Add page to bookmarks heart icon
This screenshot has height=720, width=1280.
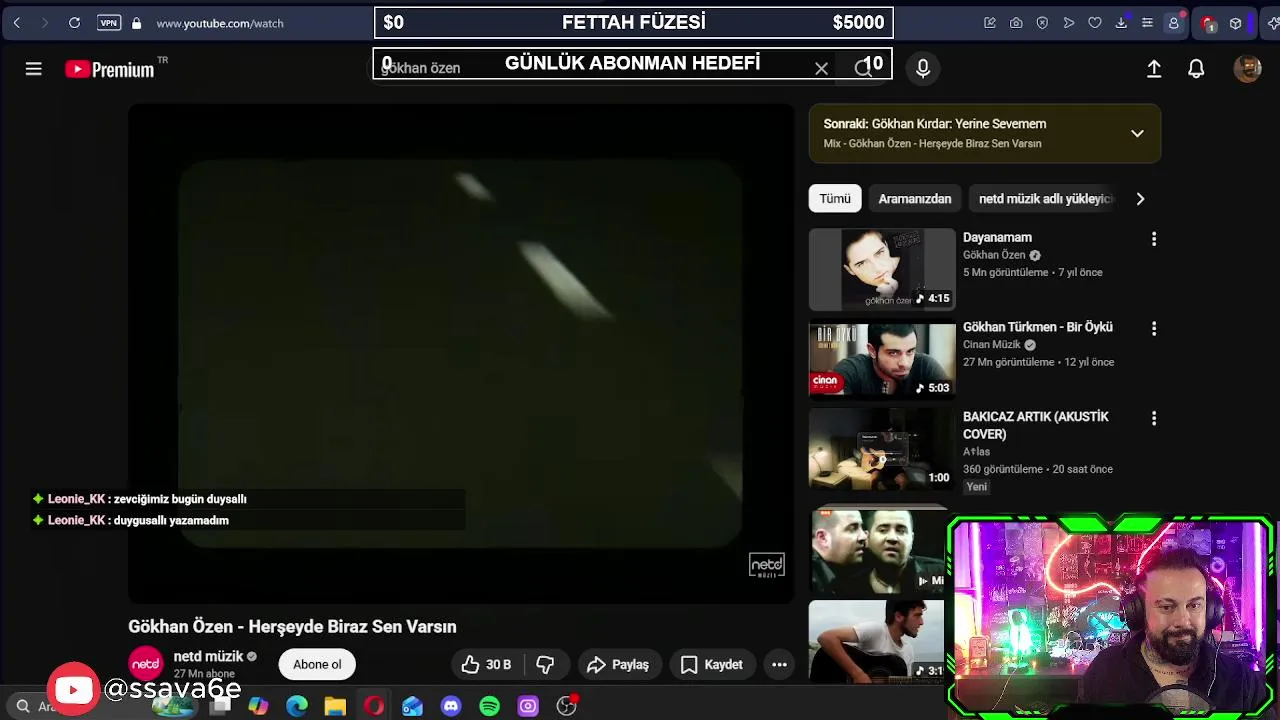(1095, 23)
